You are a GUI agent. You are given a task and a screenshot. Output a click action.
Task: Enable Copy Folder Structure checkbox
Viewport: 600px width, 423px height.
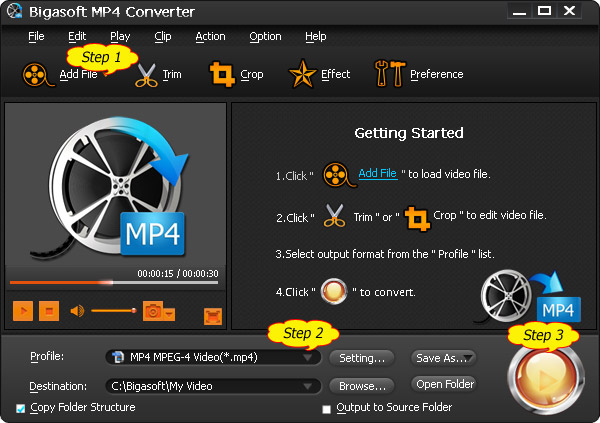[21, 408]
